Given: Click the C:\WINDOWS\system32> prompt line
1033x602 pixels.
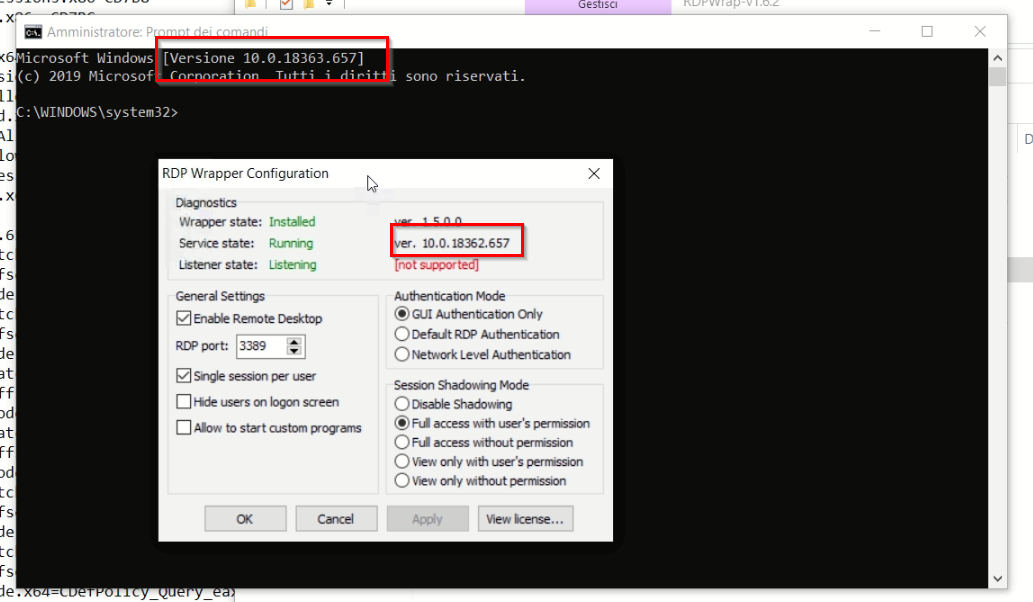Looking at the screenshot, I should [x=97, y=113].
